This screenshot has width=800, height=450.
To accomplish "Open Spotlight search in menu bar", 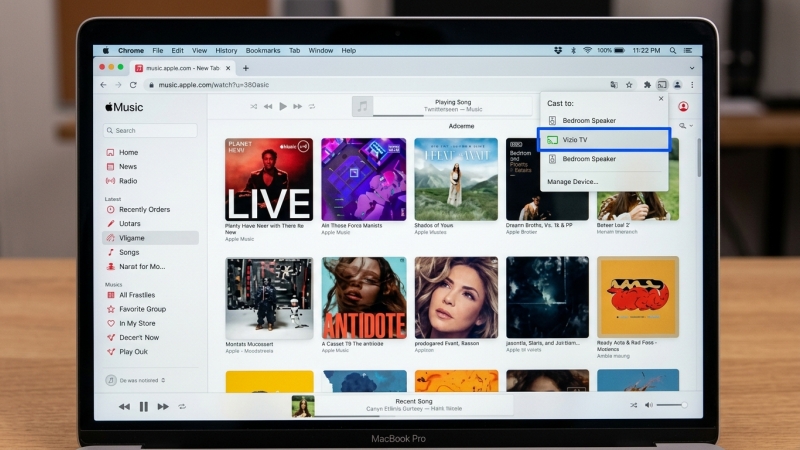I will click(673, 51).
